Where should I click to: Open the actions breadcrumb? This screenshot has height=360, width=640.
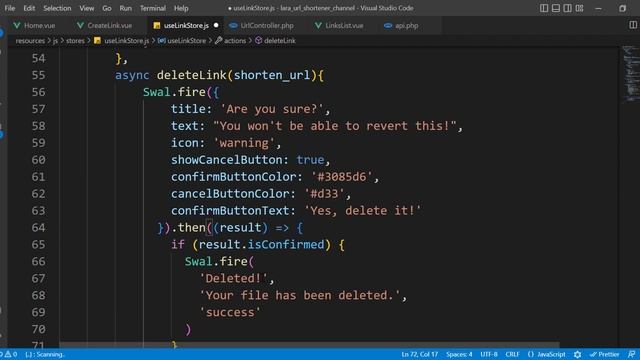click(x=235, y=41)
